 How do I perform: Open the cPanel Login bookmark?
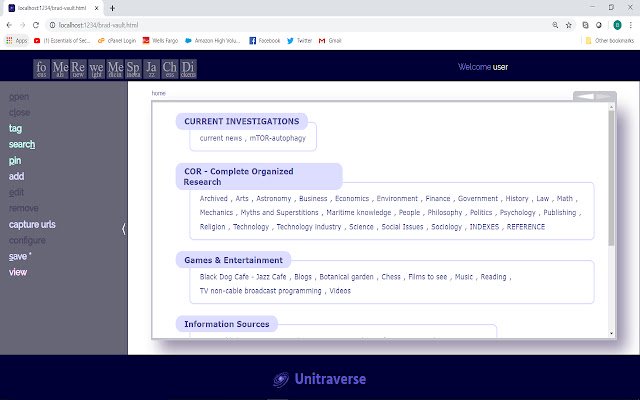pos(117,40)
